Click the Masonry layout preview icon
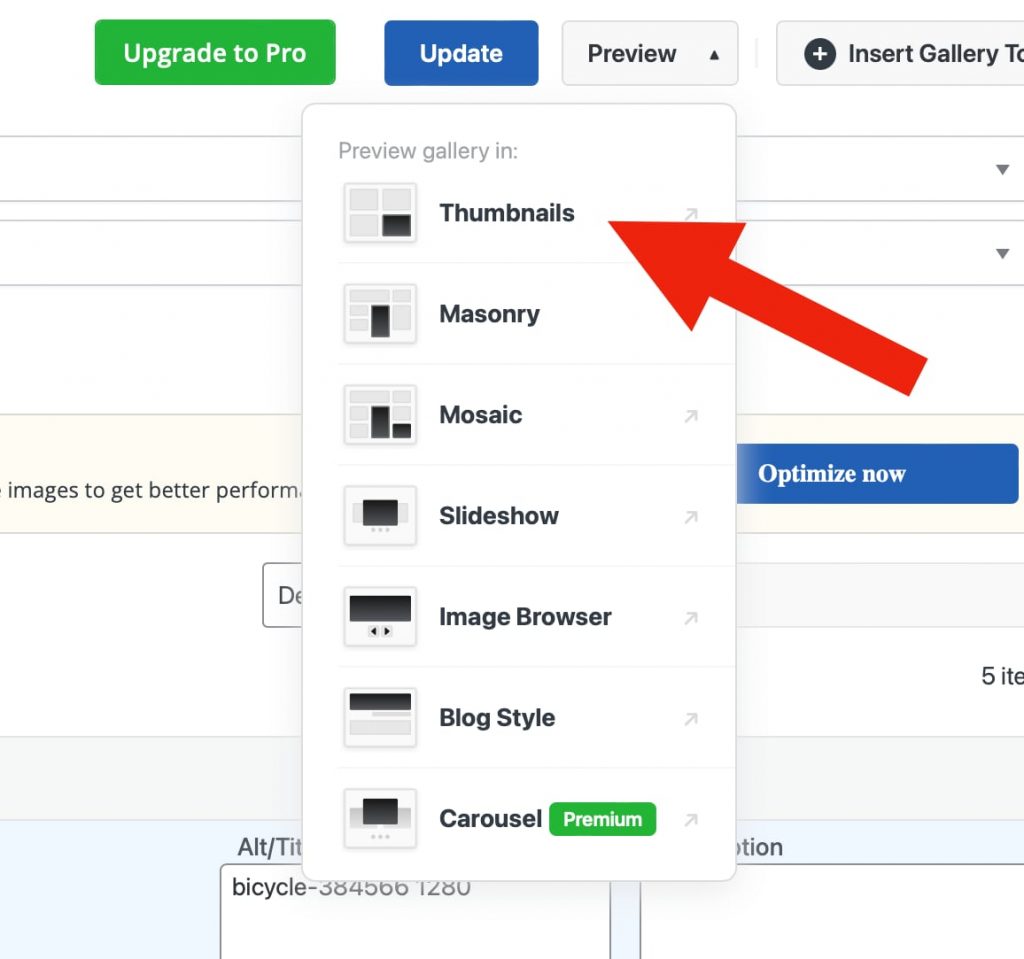This screenshot has height=959, width=1024. tap(380, 314)
